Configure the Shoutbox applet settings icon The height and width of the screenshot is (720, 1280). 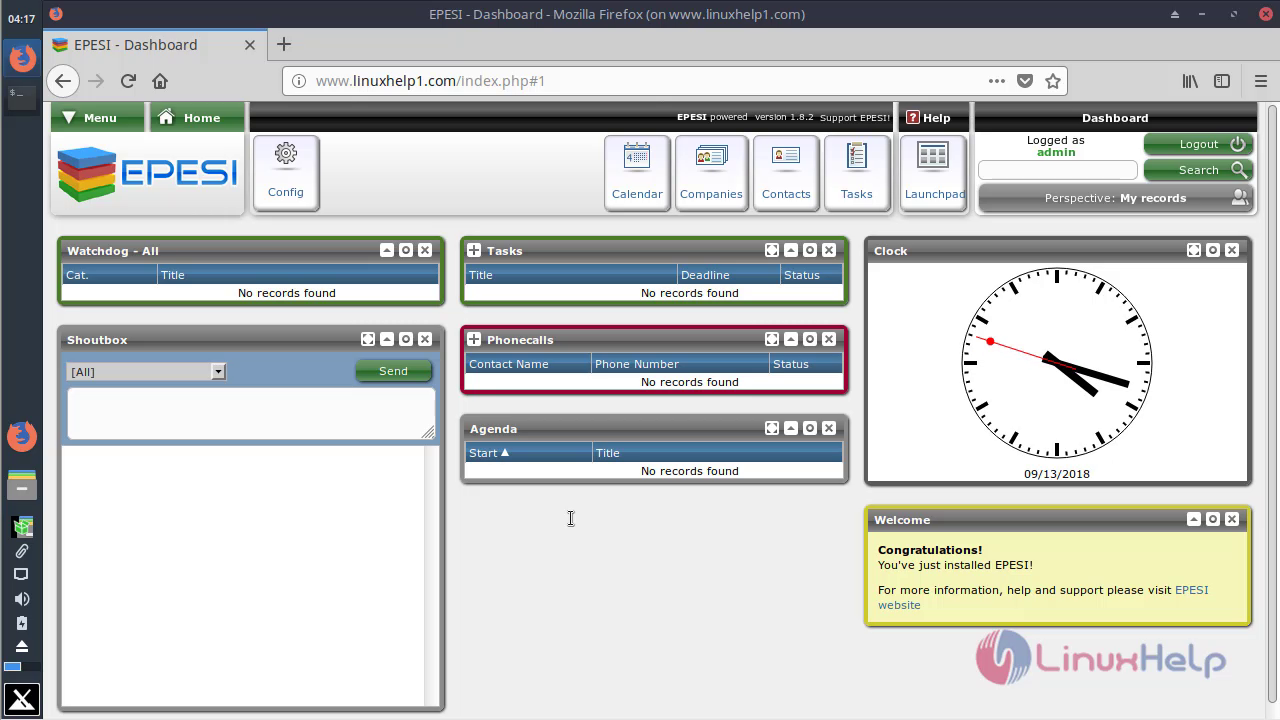(x=406, y=339)
